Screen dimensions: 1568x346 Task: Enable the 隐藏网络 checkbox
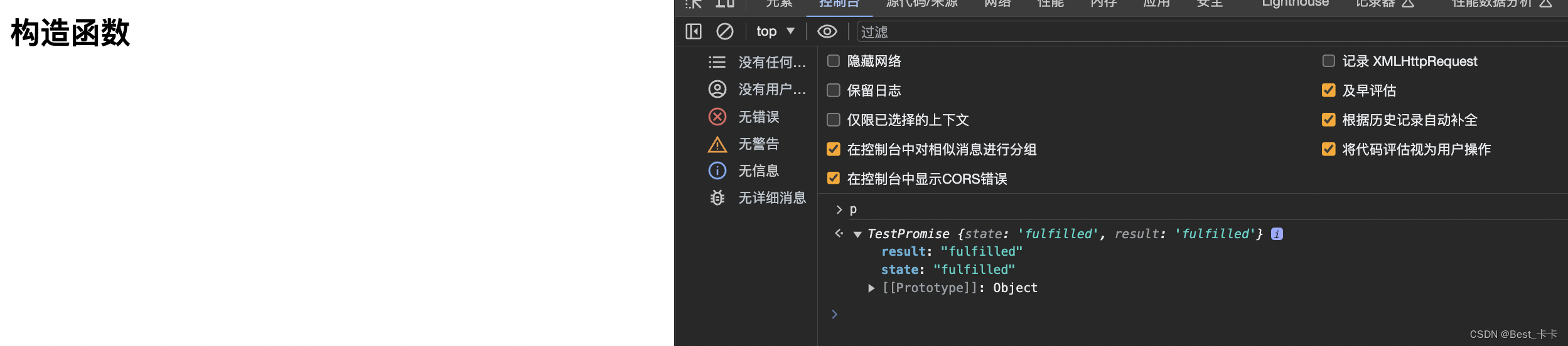click(834, 61)
